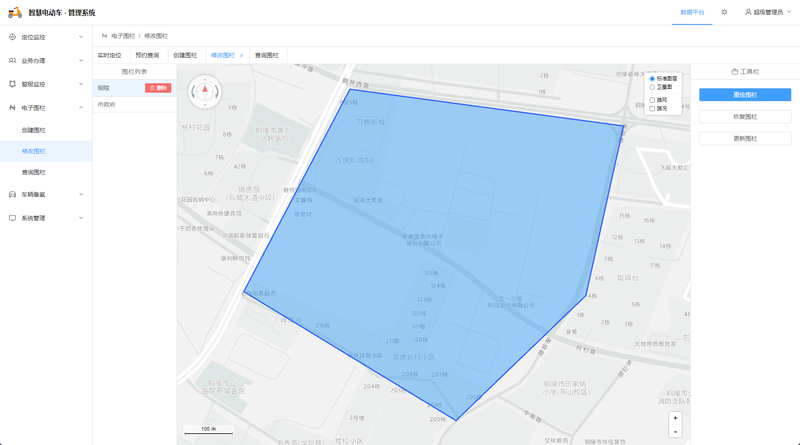Select the 卫星图 radio button
800x445 pixels.
pos(652,87)
